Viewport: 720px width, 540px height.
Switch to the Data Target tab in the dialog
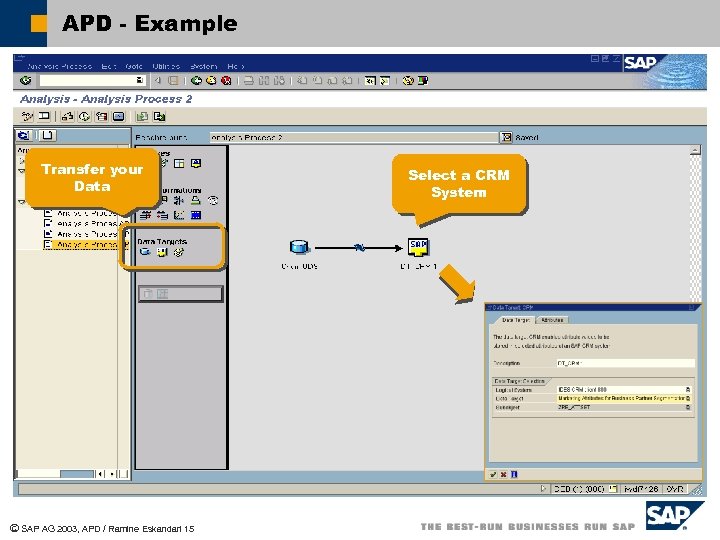tap(516, 320)
